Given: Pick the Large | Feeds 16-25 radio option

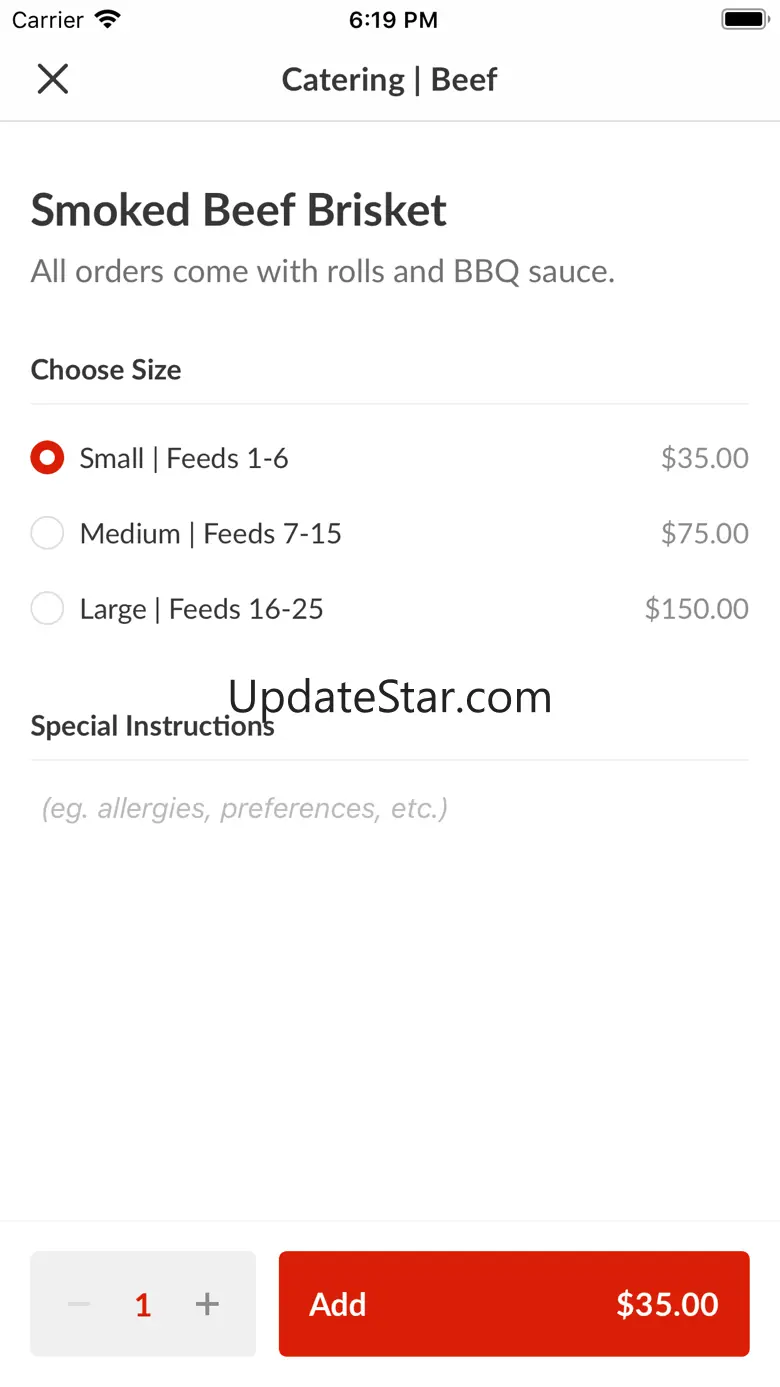Looking at the screenshot, I should tap(47, 608).
